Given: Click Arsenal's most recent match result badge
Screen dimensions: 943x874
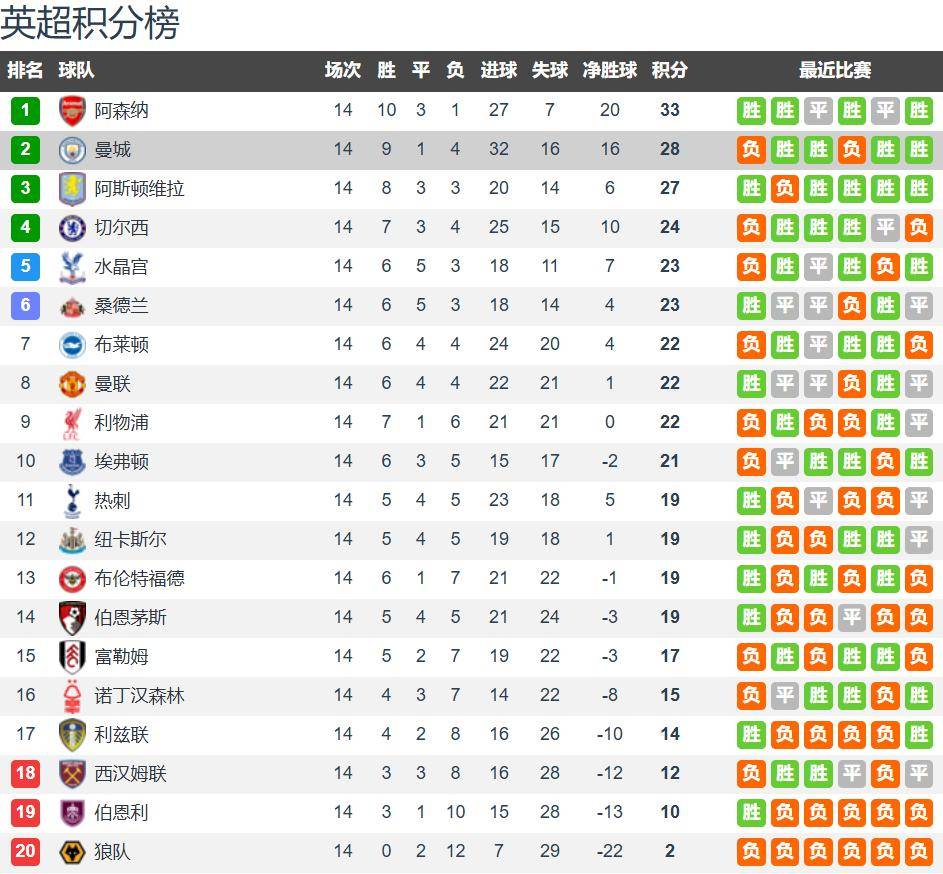Looking at the screenshot, I should 918,110.
